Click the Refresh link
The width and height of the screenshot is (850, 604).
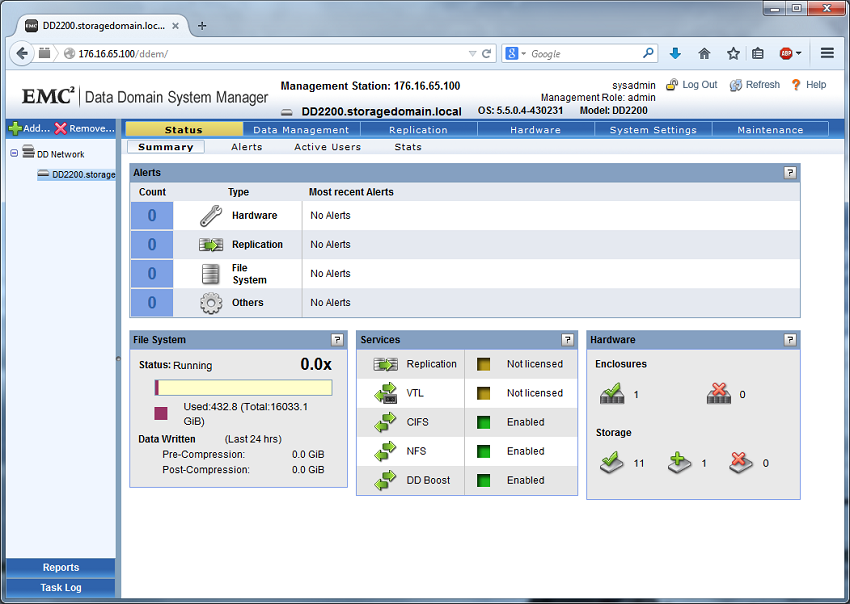click(x=755, y=85)
